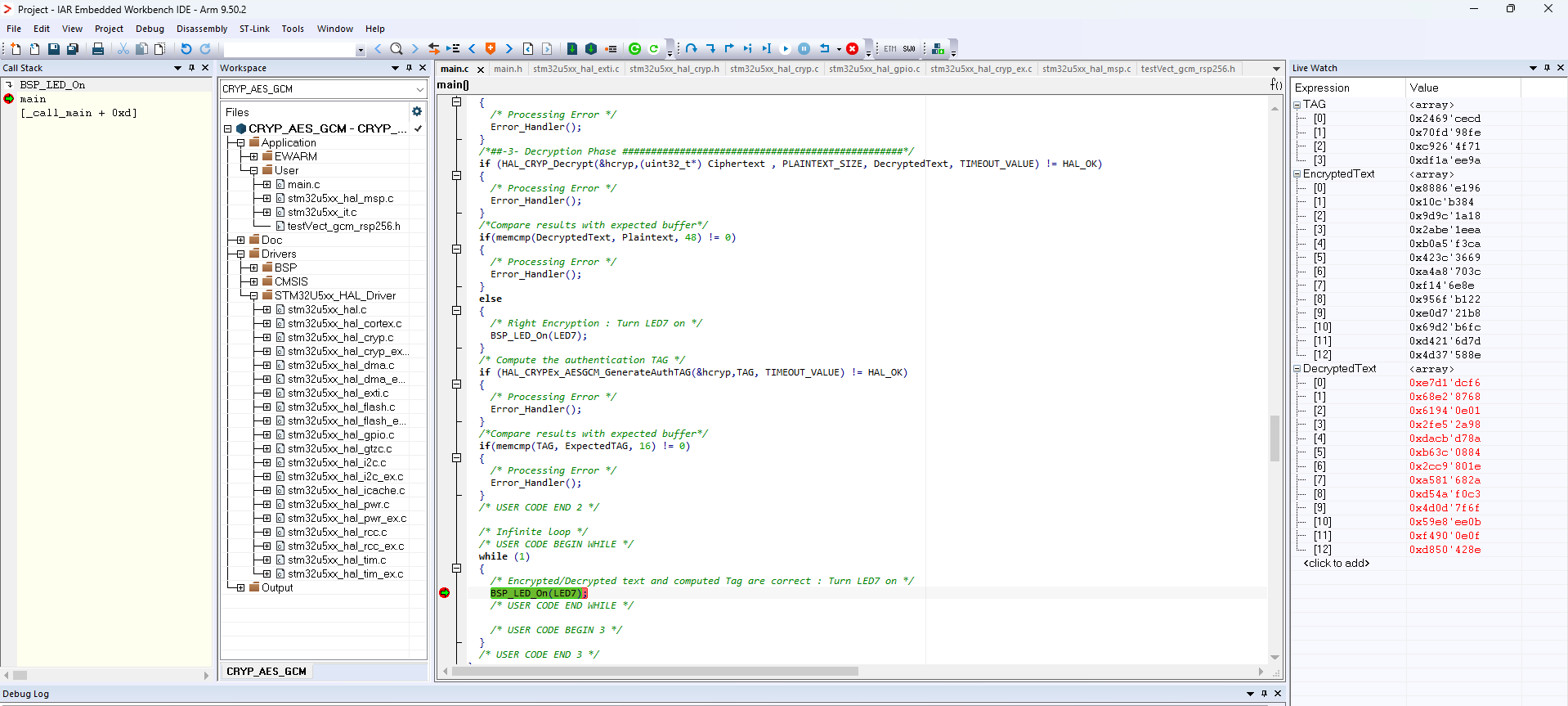Select main.c in the workspace tree

pyautogui.click(x=303, y=185)
